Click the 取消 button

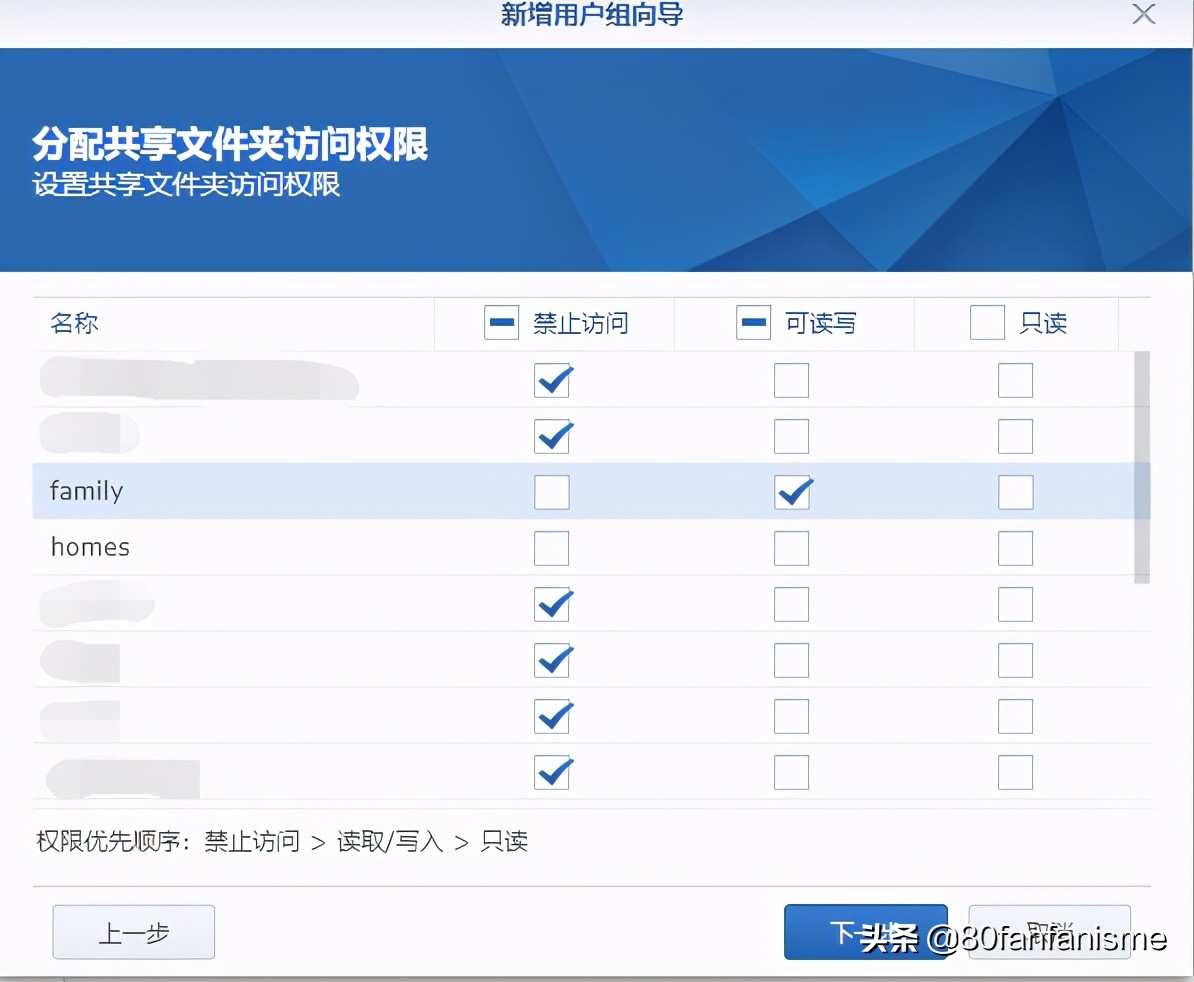pyautogui.click(x=1049, y=931)
